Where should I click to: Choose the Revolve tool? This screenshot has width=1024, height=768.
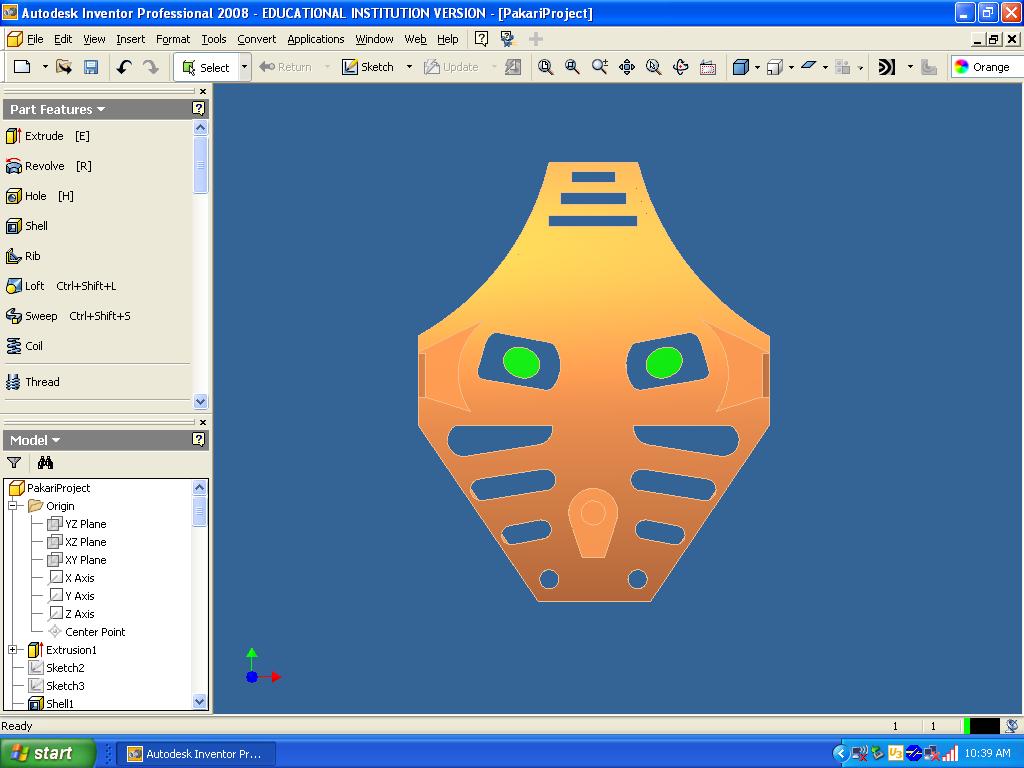click(x=45, y=166)
